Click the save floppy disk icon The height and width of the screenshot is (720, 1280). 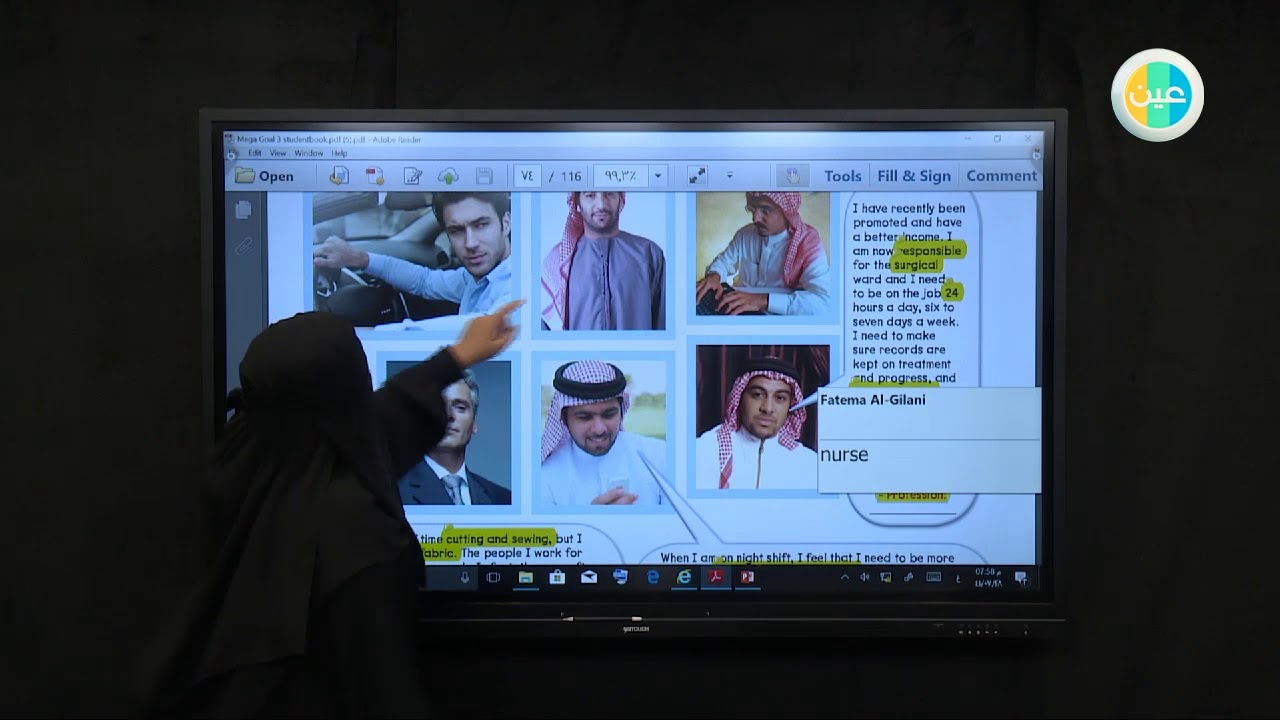pyautogui.click(x=484, y=176)
